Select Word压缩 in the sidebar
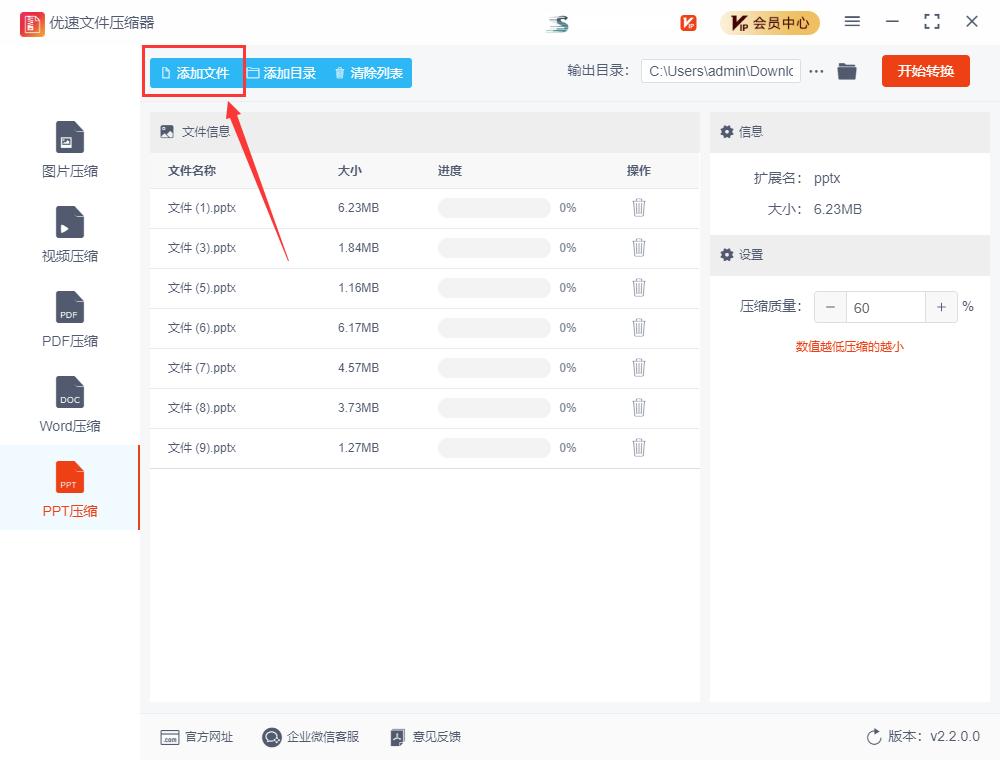Image resolution: width=1000 pixels, height=760 pixels. 69,403
